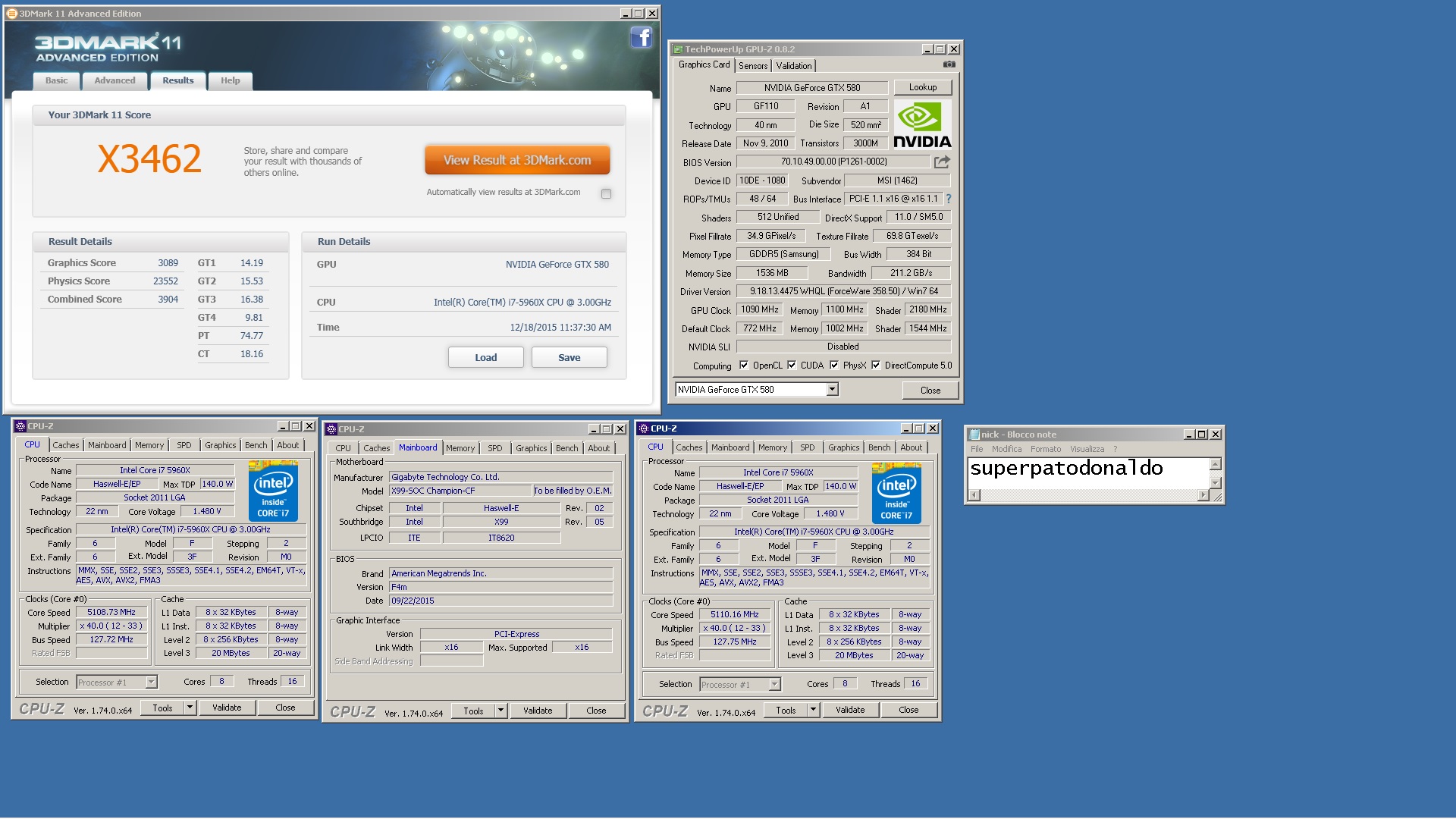Click Physics Score value 23552
Image resolution: width=1456 pixels, height=819 pixels.
(x=165, y=281)
